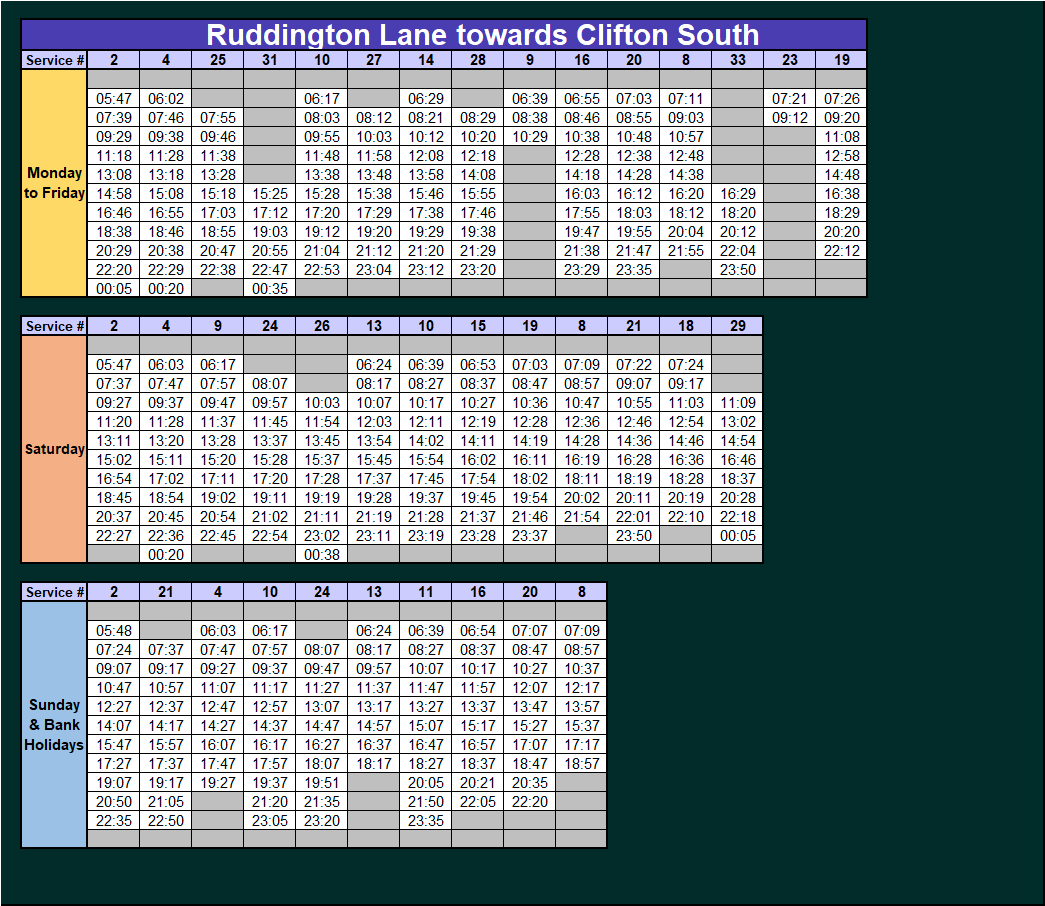The height and width of the screenshot is (906, 1045).
Task: Click 12:27 in the Sunday table
Action: pyautogui.click(x=114, y=707)
